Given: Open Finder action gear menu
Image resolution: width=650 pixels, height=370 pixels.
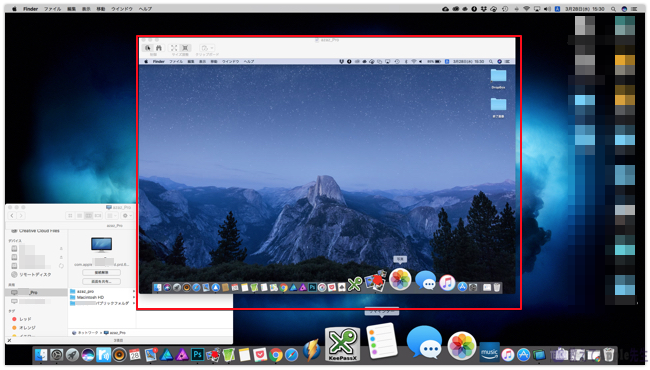Looking at the screenshot, I should [x=126, y=215].
